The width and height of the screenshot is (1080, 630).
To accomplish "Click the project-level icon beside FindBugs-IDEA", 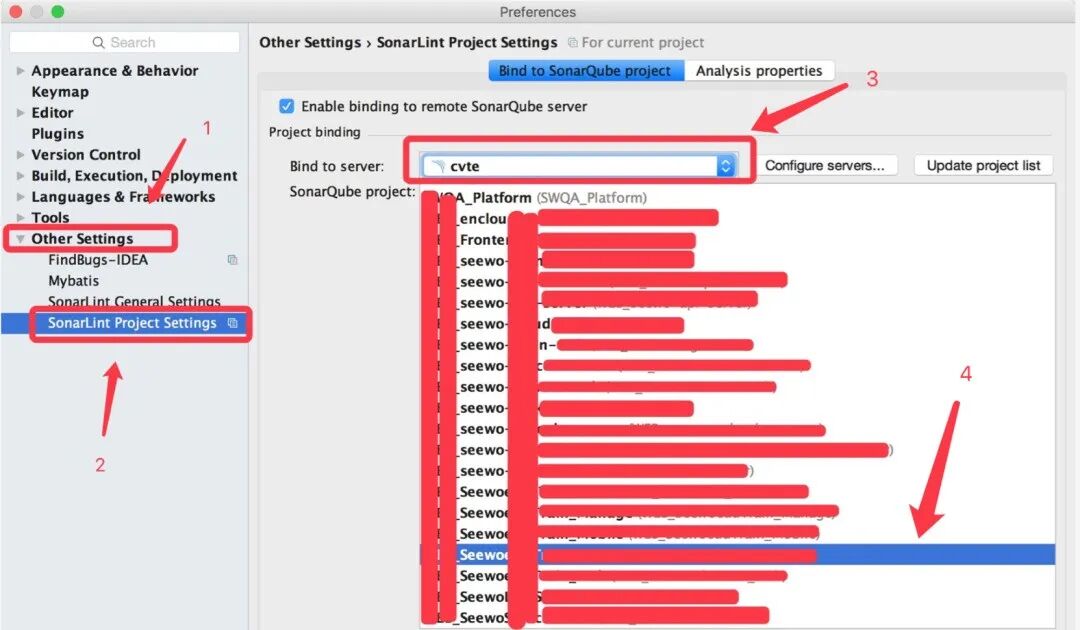I will click(x=233, y=260).
